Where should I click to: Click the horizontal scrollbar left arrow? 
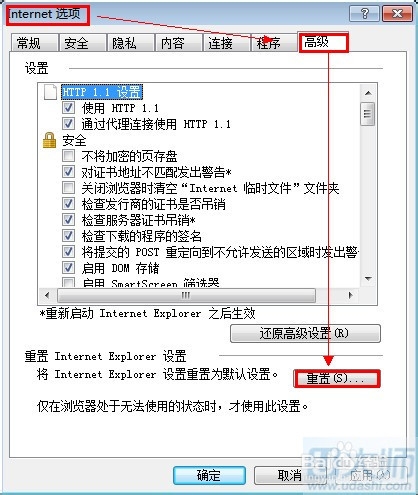tap(47, 295)
